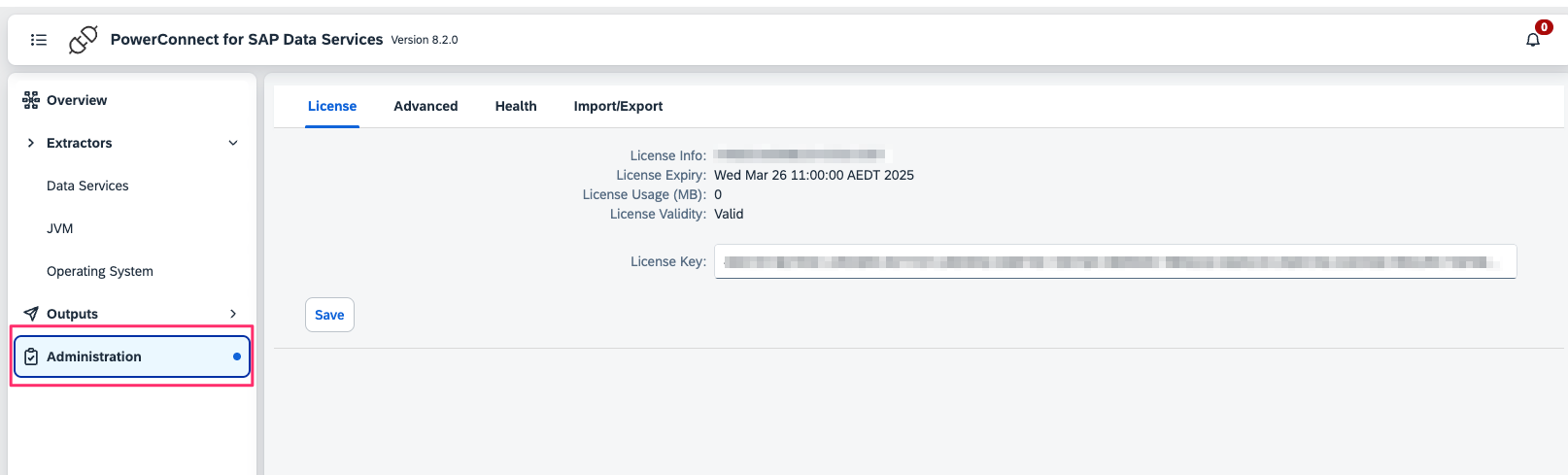Go to the JVM extractor
The image size is (1568, 475).
[60, 228]
